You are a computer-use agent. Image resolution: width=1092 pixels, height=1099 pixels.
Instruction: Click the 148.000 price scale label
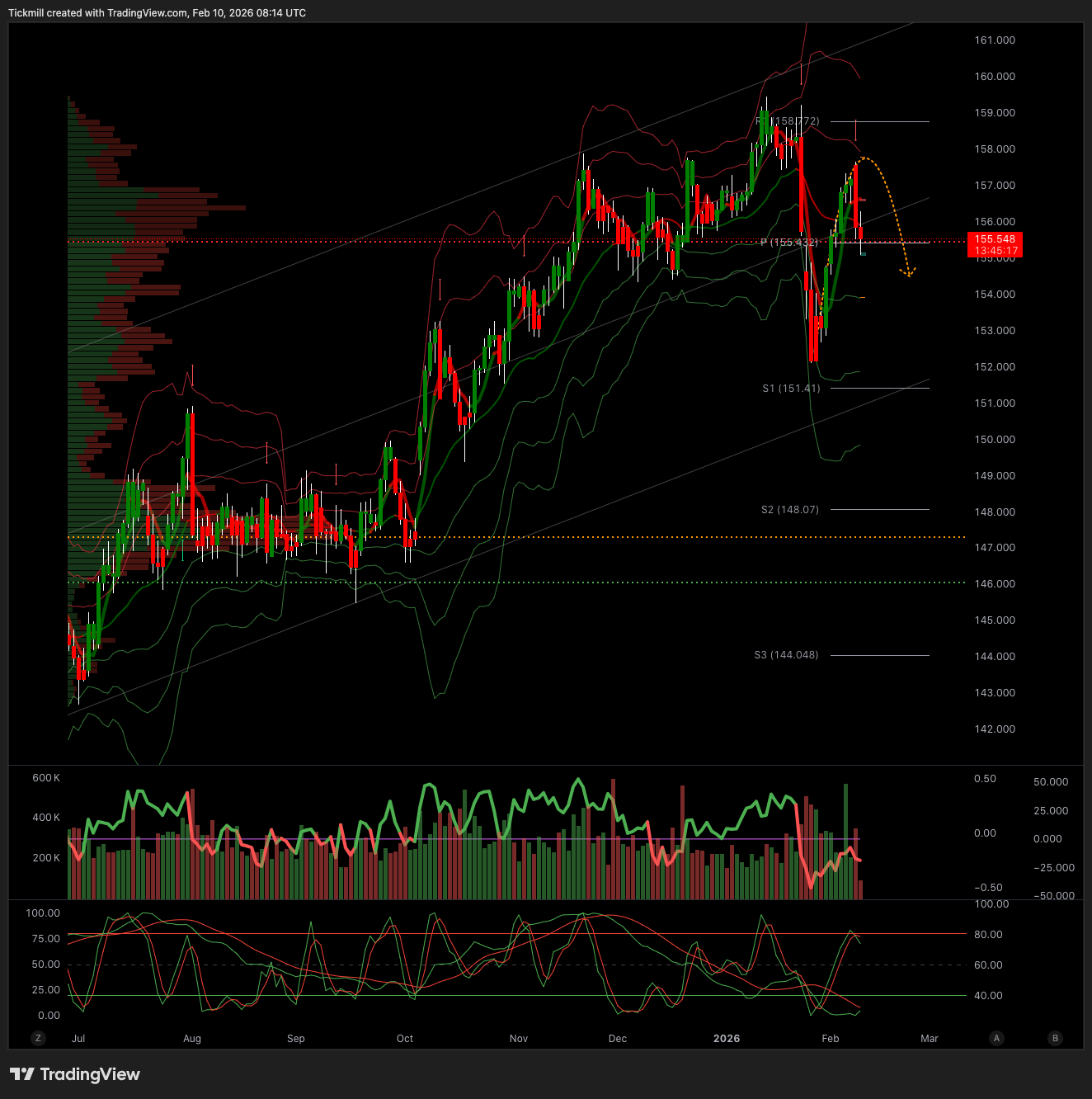[x=995, y=512]
